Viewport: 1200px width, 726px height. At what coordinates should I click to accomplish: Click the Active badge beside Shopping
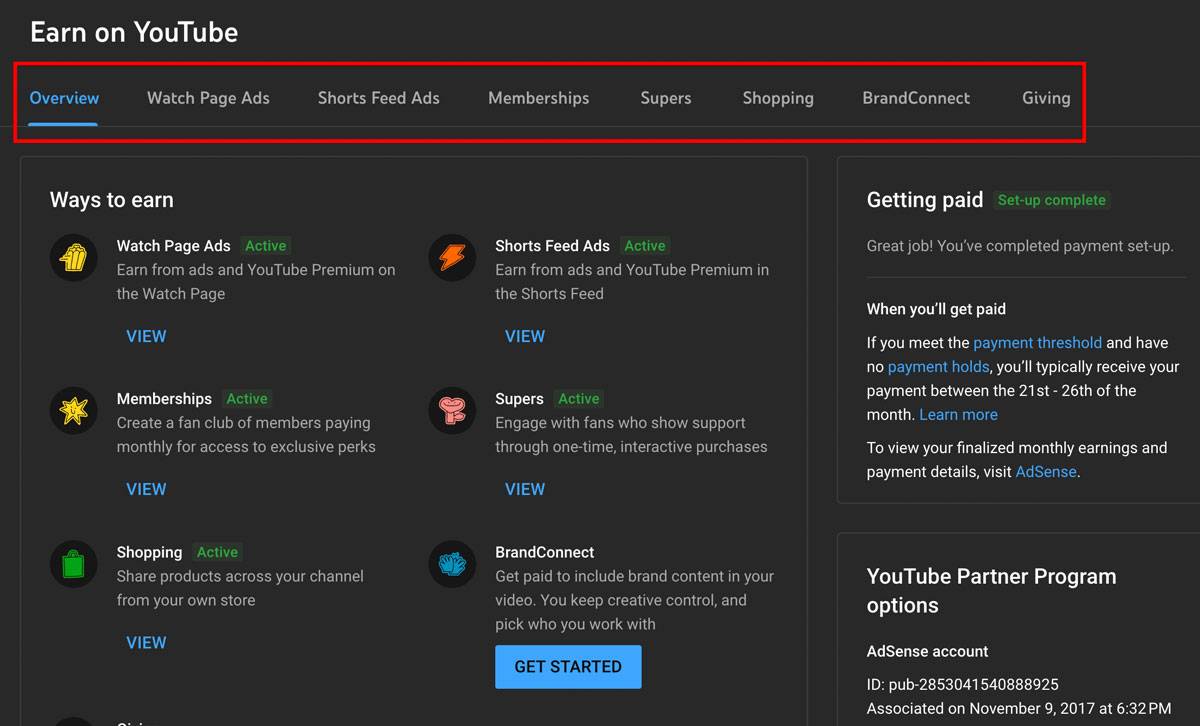217,552
